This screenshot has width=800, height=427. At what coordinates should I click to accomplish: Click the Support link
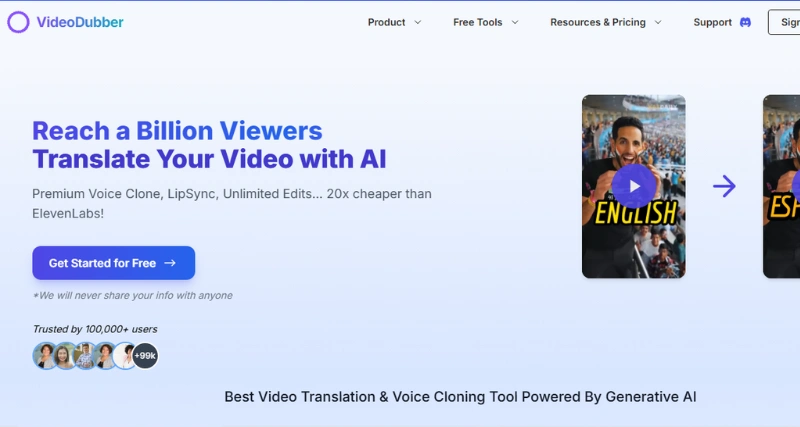click(x=712, y=22)
